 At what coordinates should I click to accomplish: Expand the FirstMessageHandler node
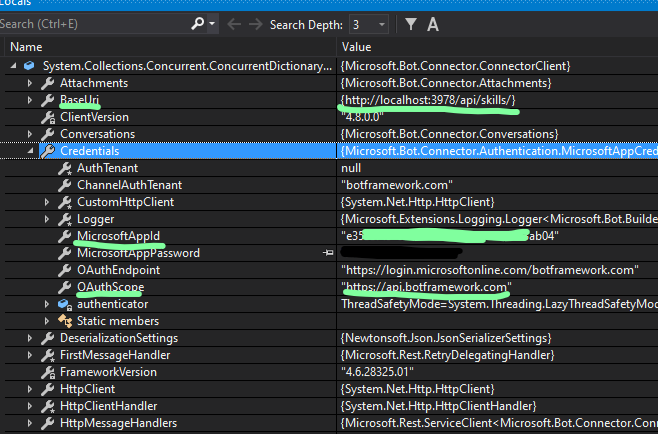30,355
